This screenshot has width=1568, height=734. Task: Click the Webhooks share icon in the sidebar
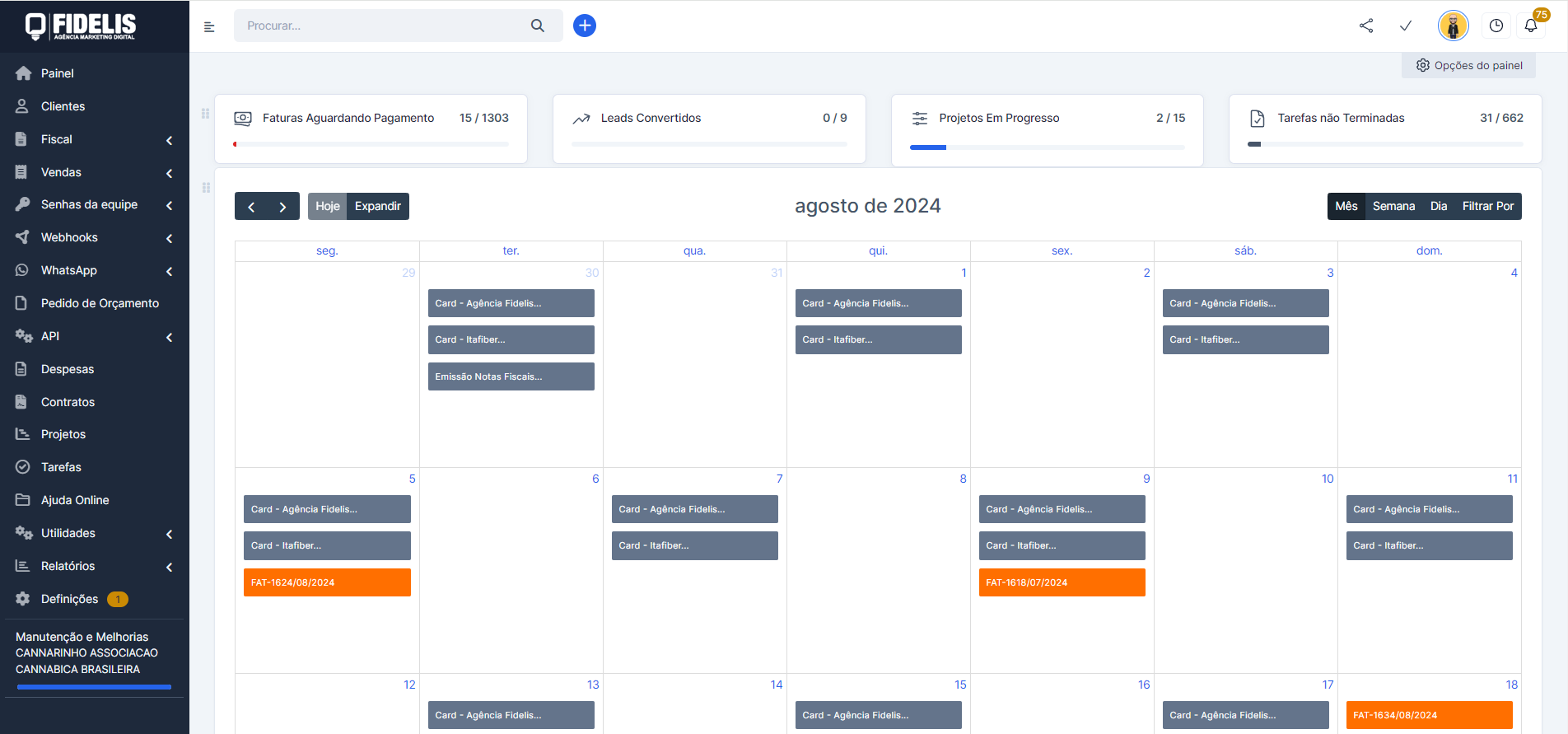[22, 237]
